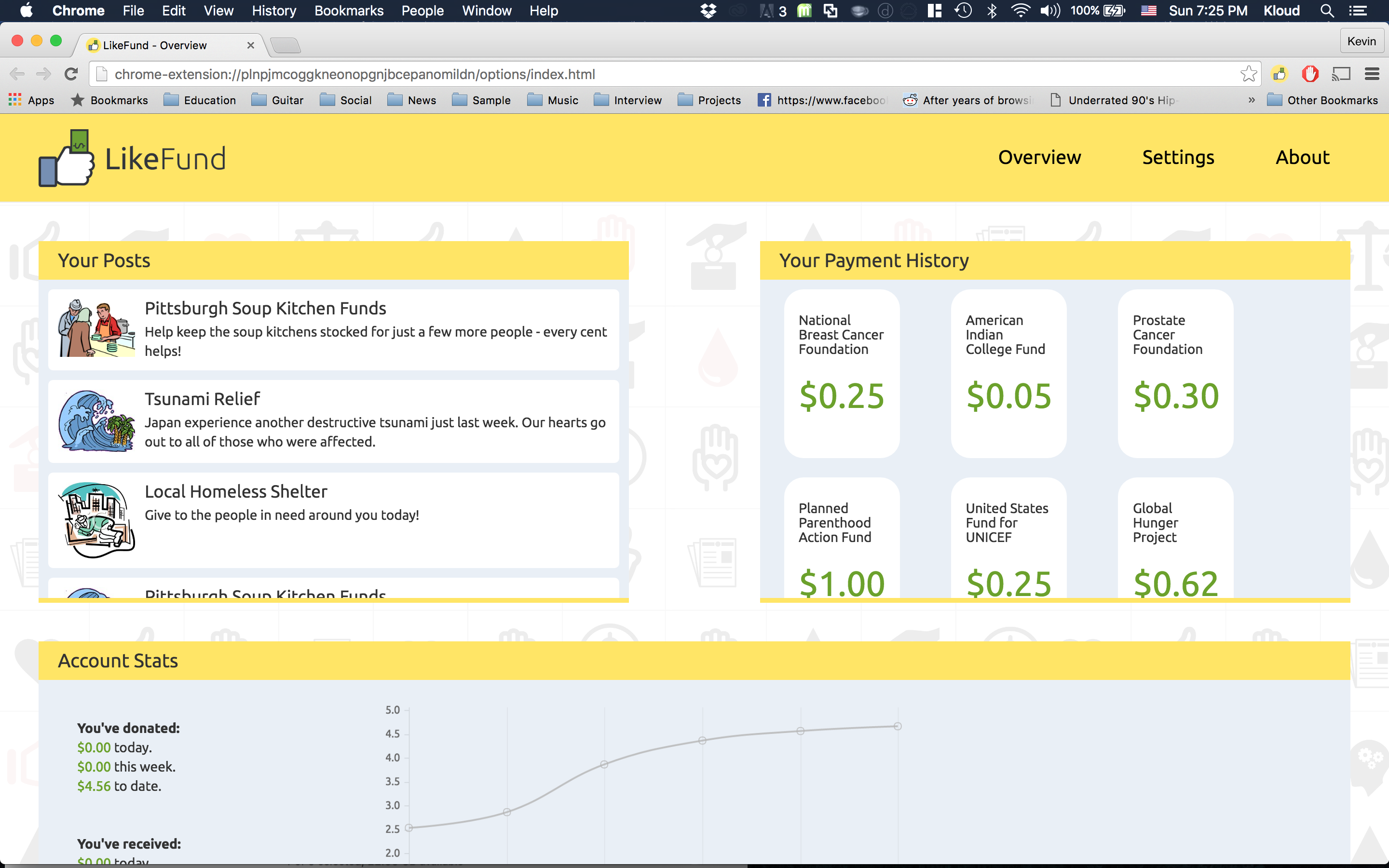Open the Projects bookmarks folder

(x=709, y=100)
